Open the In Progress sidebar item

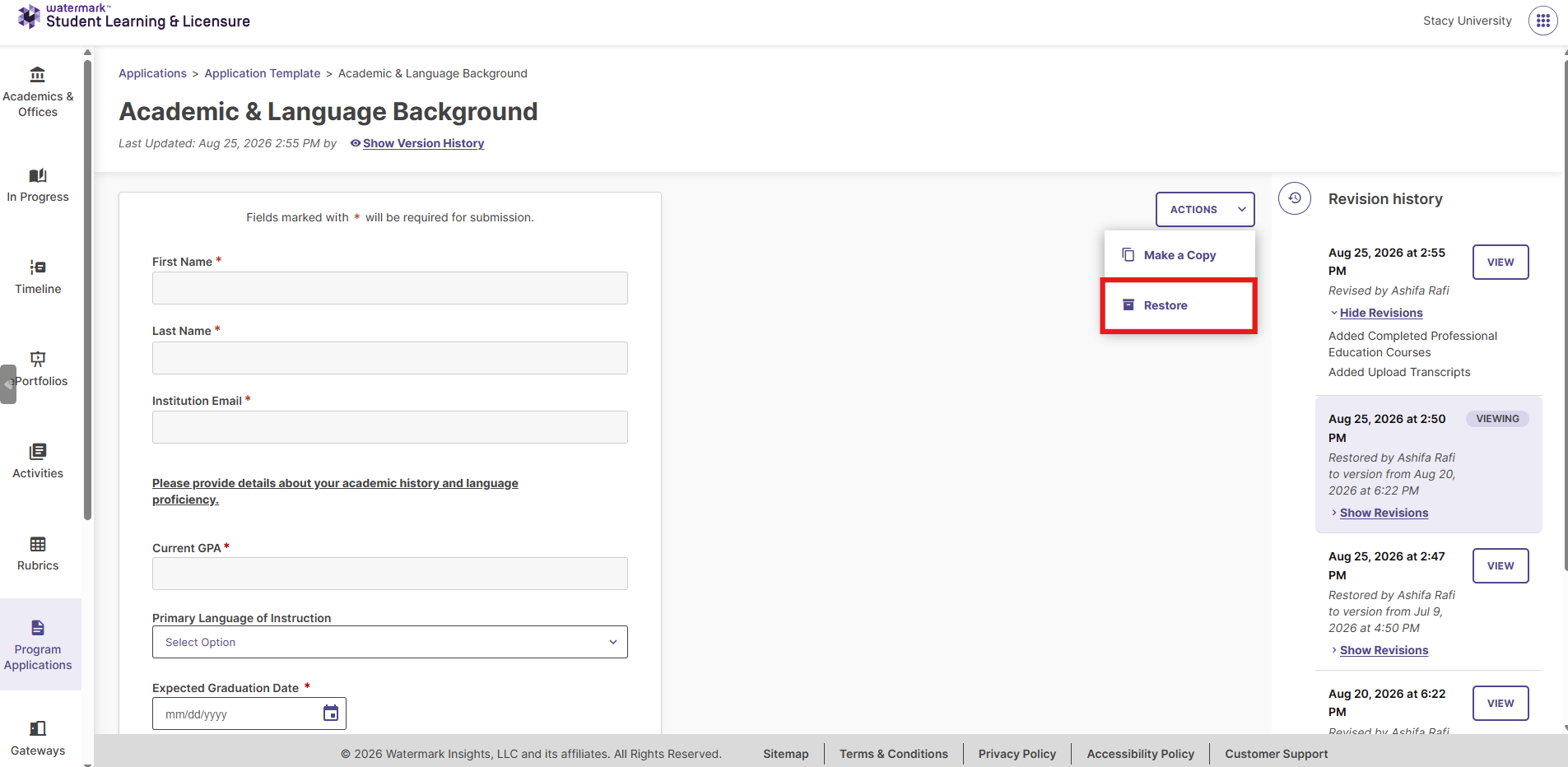[38, 185]
